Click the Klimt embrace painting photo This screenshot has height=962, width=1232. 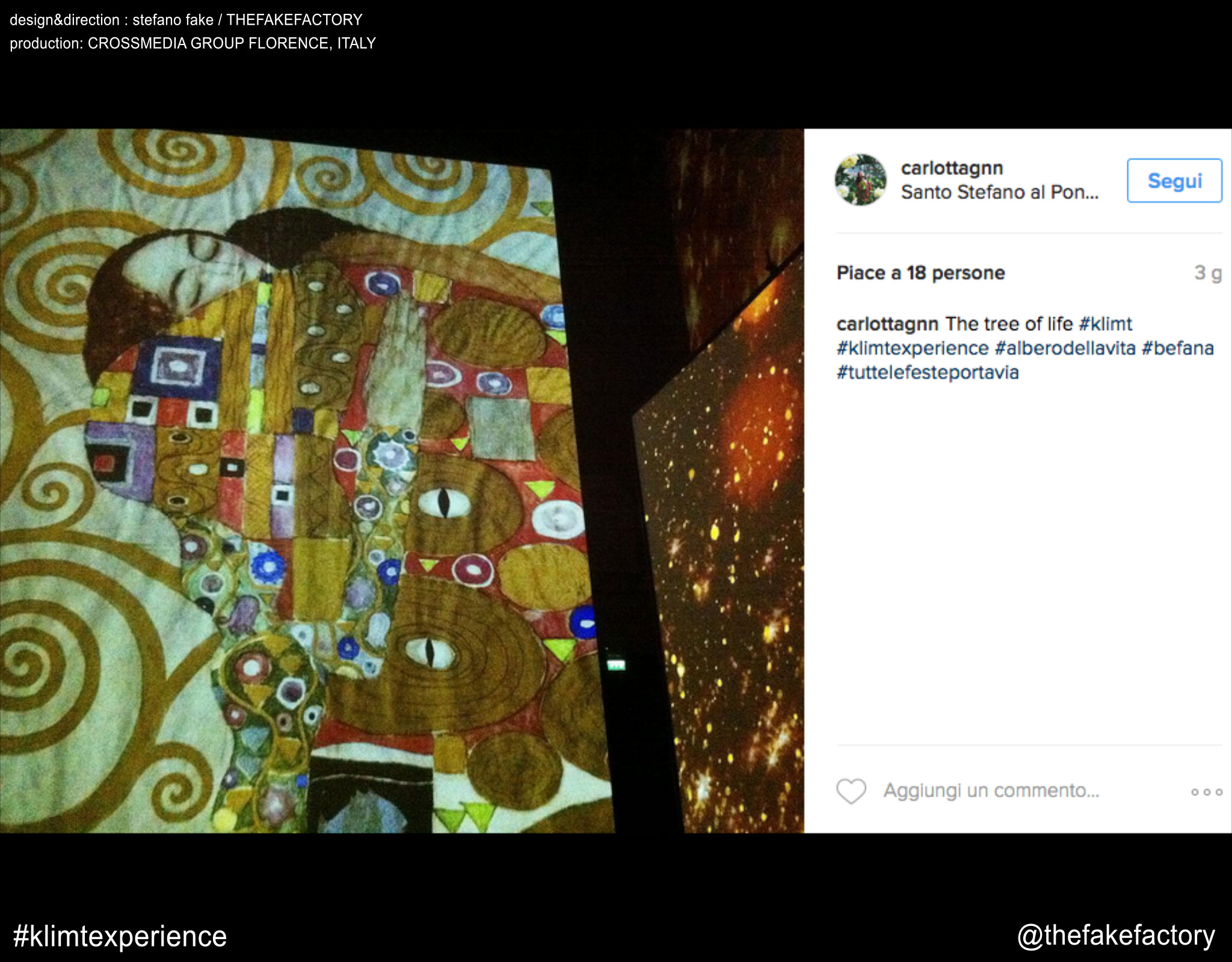pyautogui.click(x=301, y=481)
